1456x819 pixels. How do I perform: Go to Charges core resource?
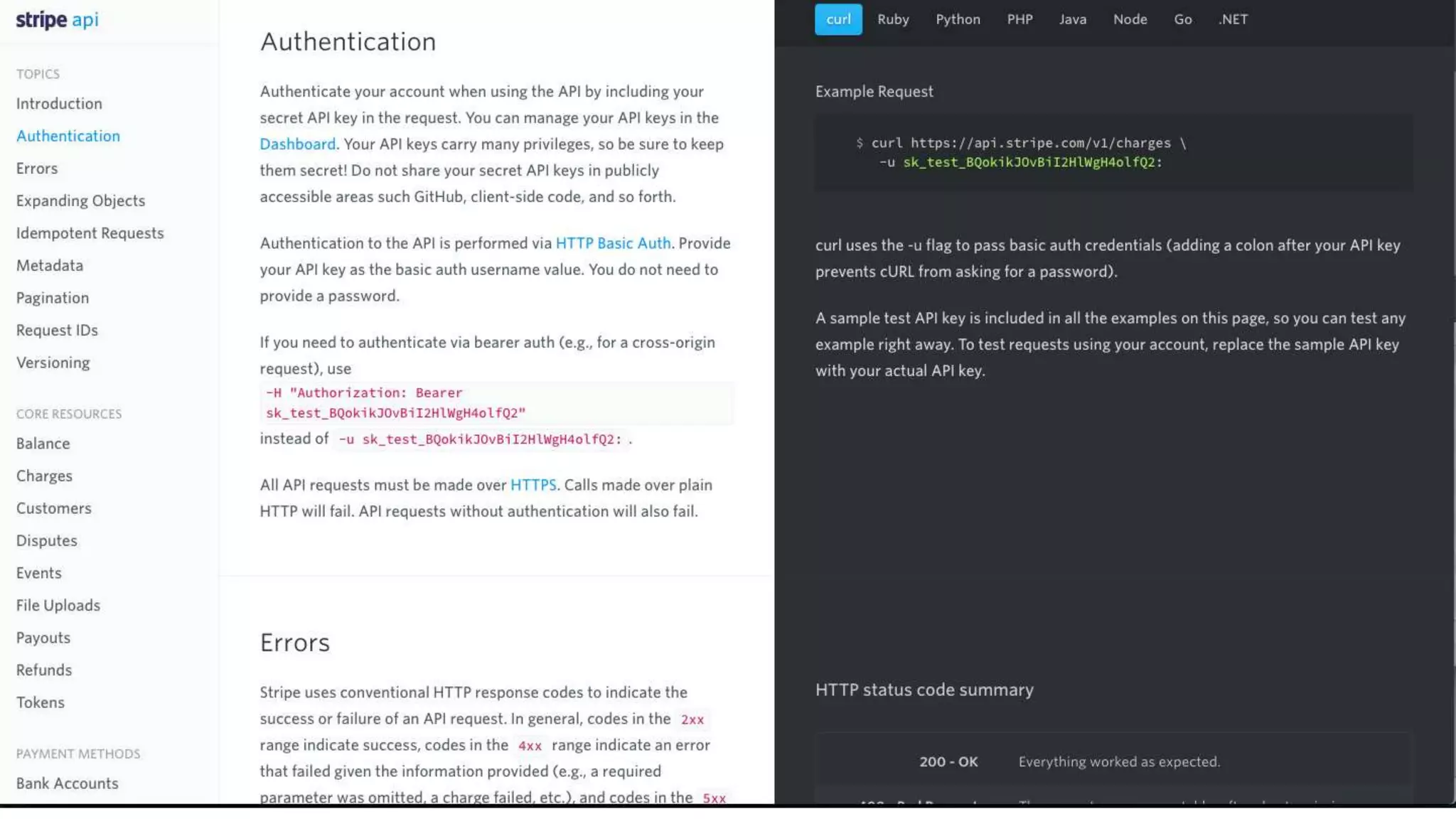pyautogui.click(x=44, y=476)
